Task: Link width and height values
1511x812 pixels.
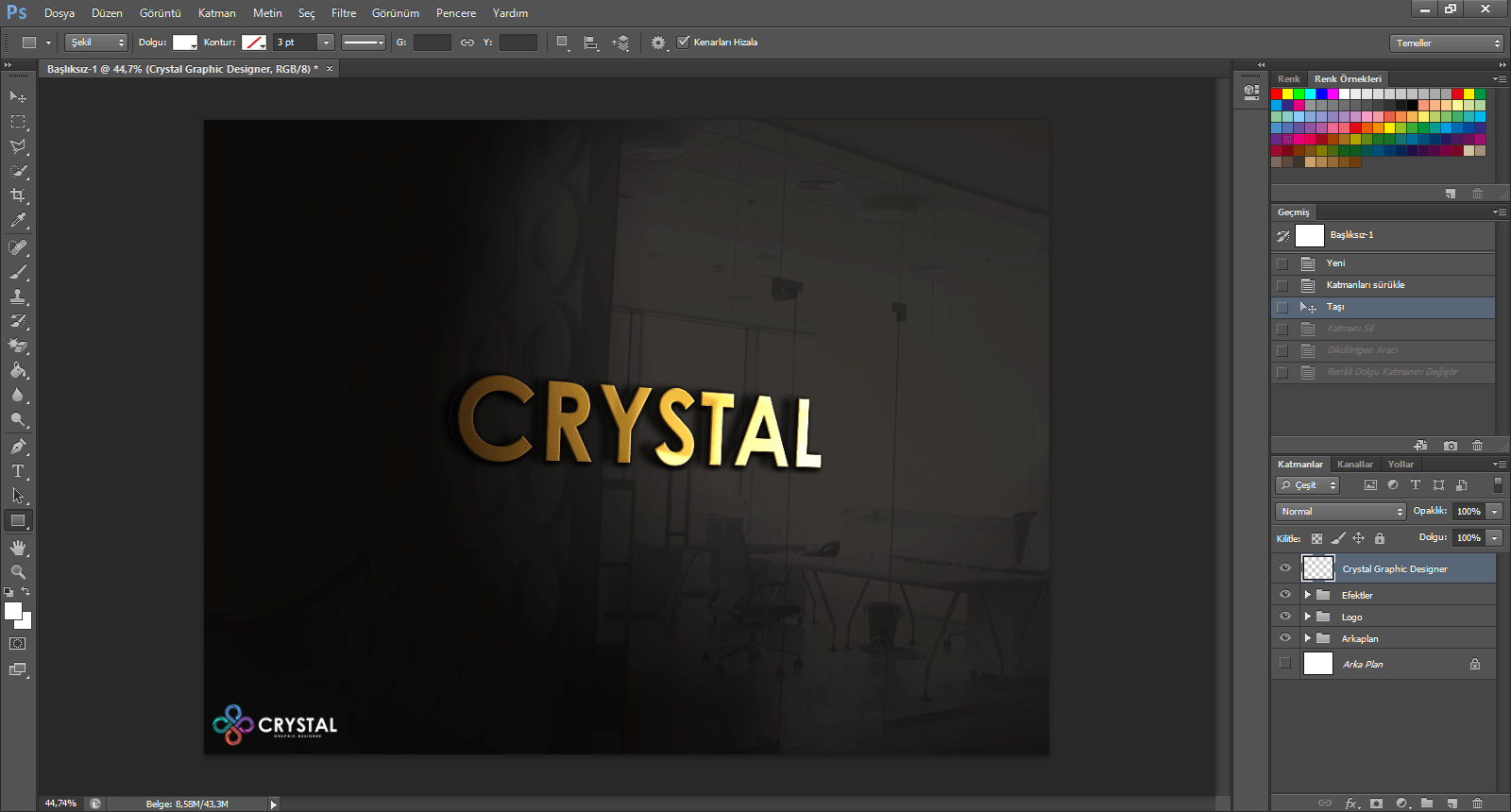Action: [467, 42]
